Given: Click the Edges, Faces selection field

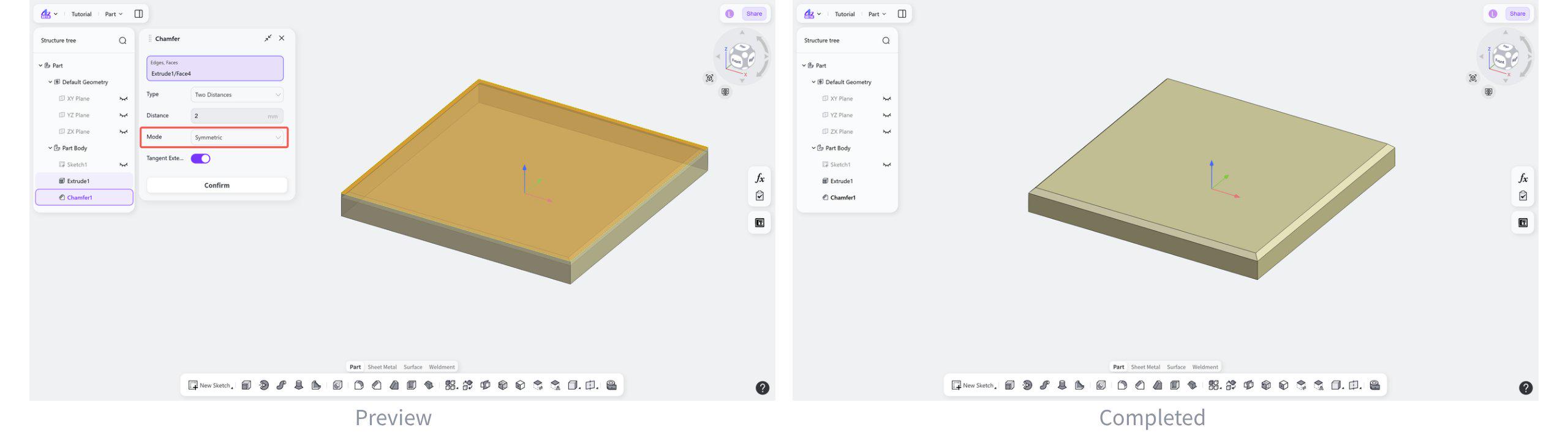Looking at the screenshot, I should 215,68.
